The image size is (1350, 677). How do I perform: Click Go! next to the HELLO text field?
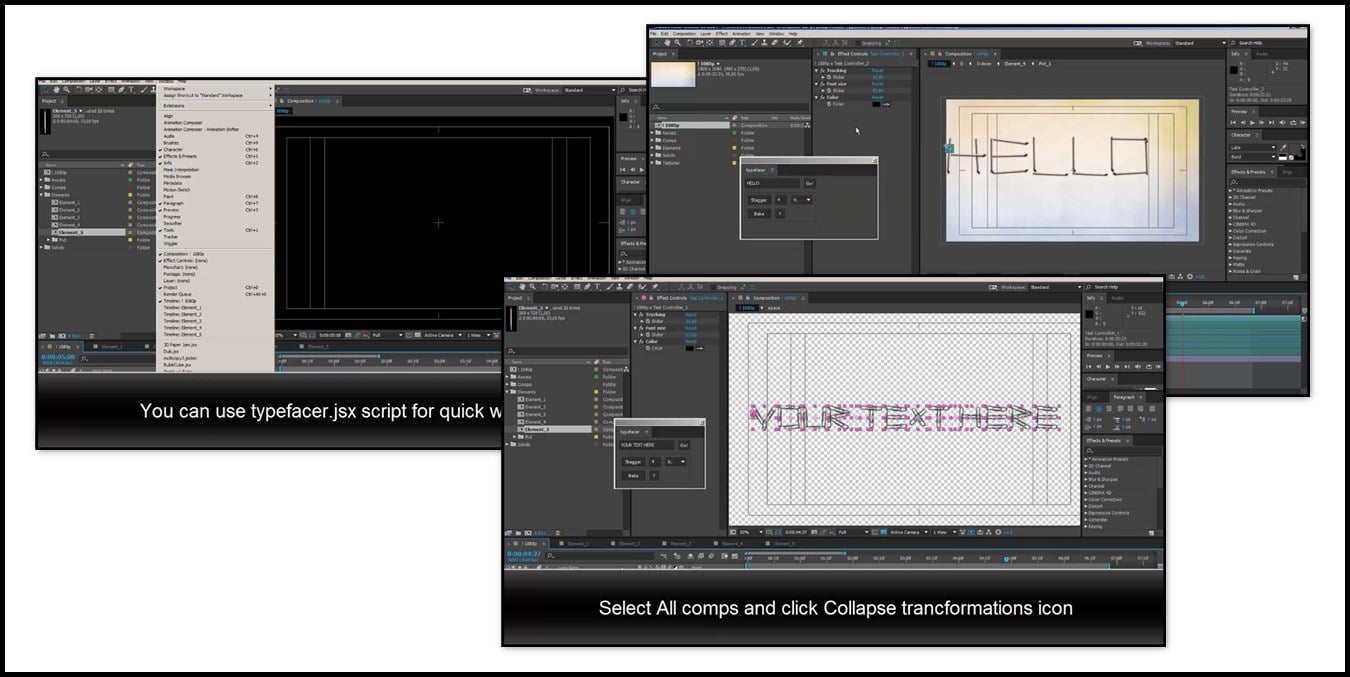810,184
